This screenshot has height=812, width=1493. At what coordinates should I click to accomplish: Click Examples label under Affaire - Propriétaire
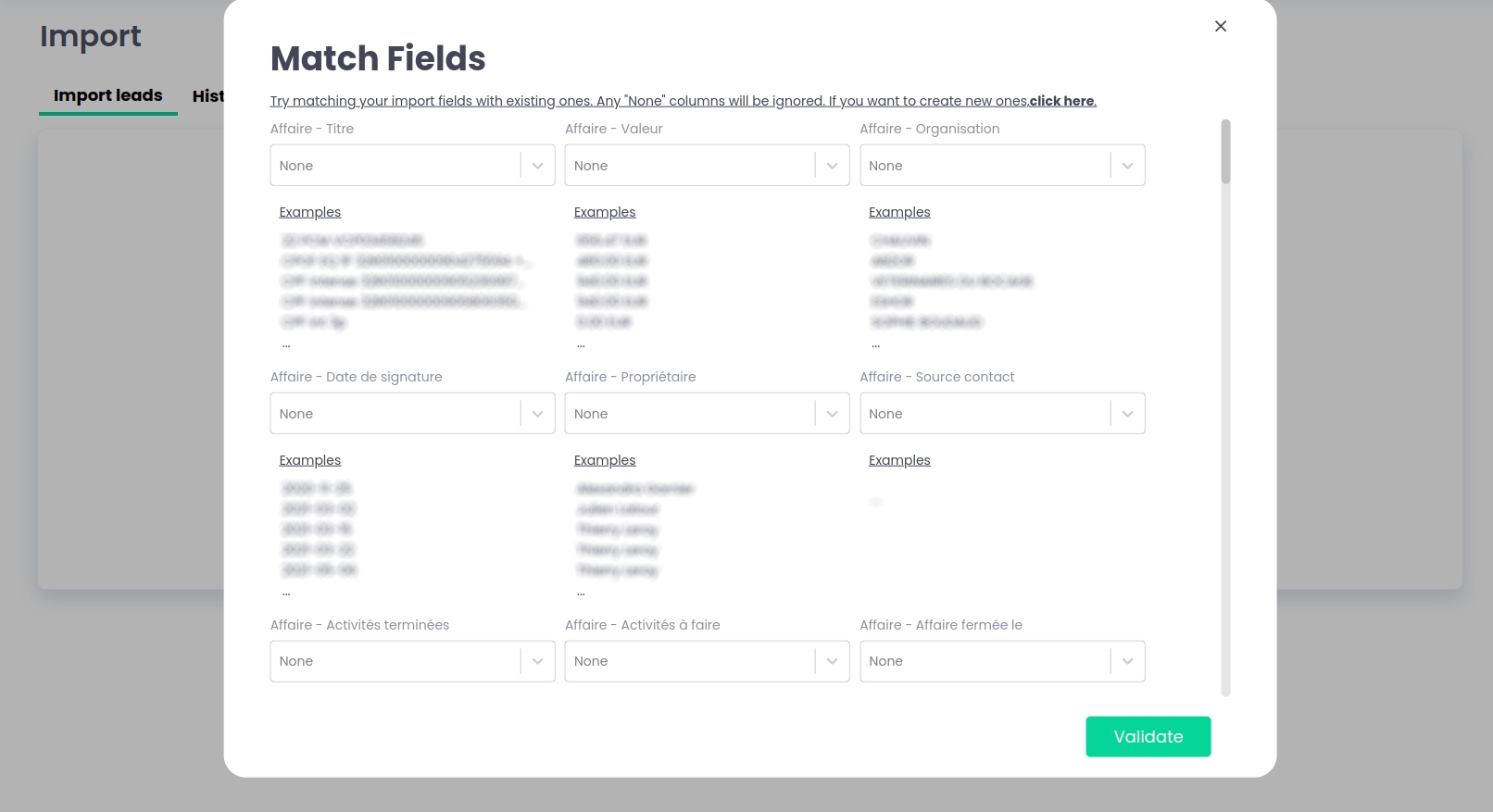coord(605,460)
